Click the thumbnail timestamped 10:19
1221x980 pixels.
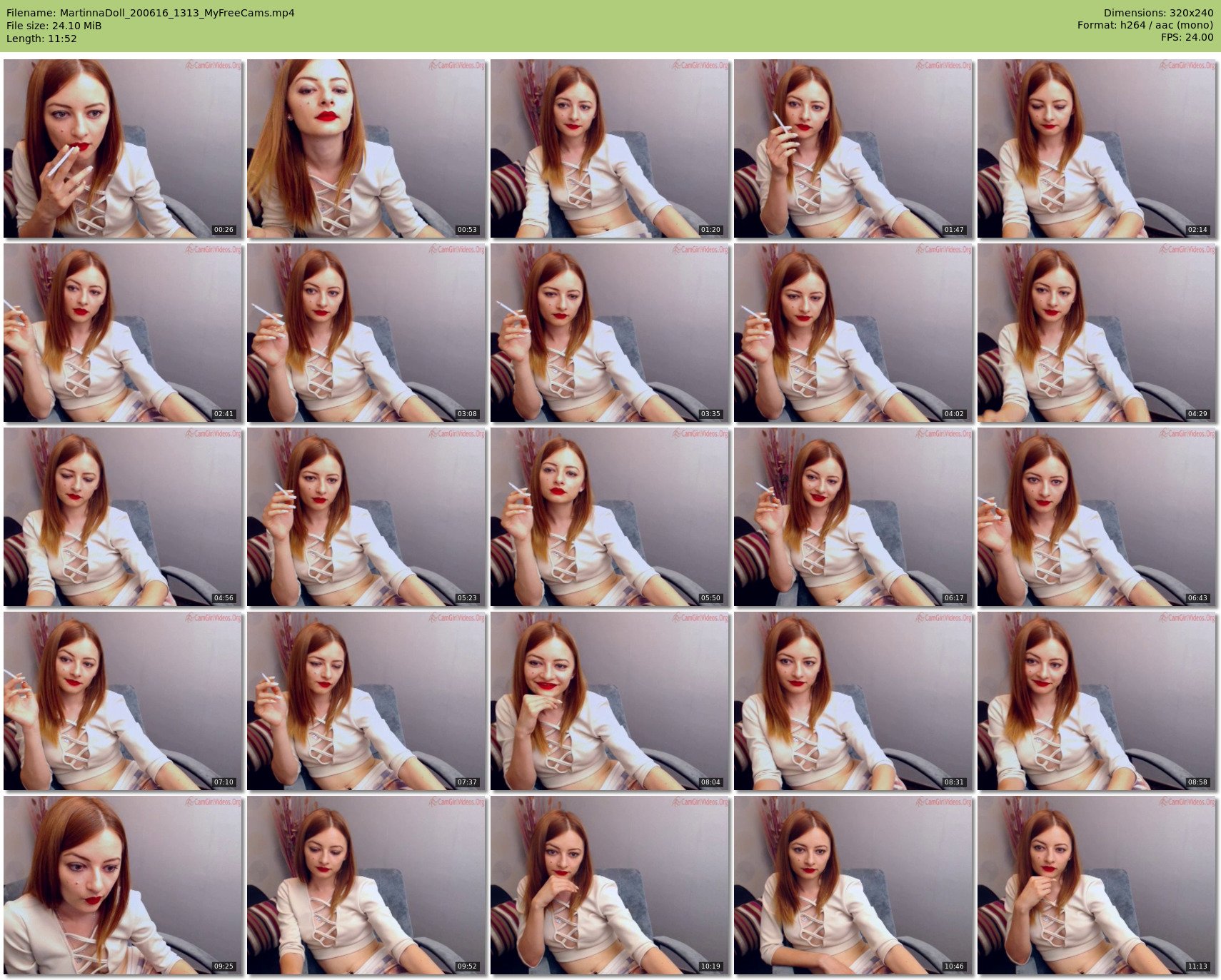coord(610,885)
